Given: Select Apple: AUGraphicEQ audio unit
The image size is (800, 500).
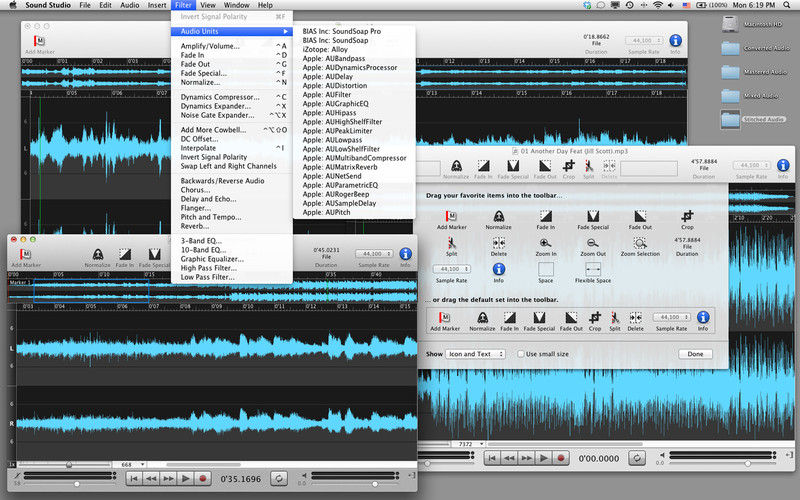Looking at the screenshot, I should [x=355, y=104].
